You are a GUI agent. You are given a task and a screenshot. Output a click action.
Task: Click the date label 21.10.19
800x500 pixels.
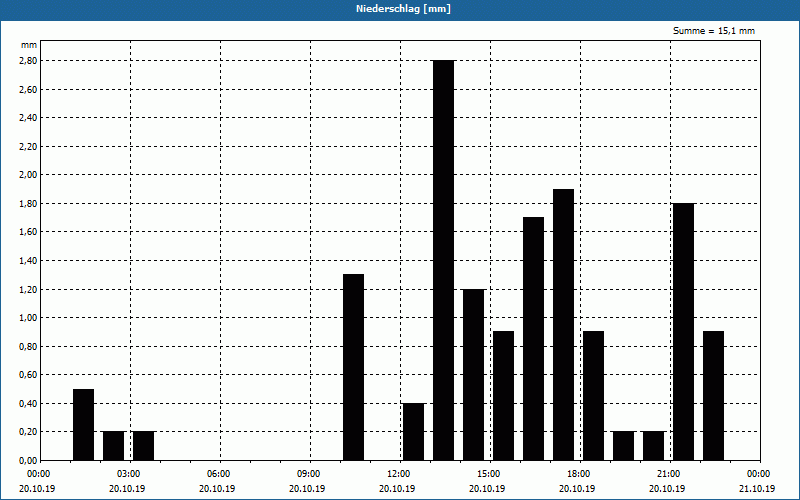coord(757,488)
